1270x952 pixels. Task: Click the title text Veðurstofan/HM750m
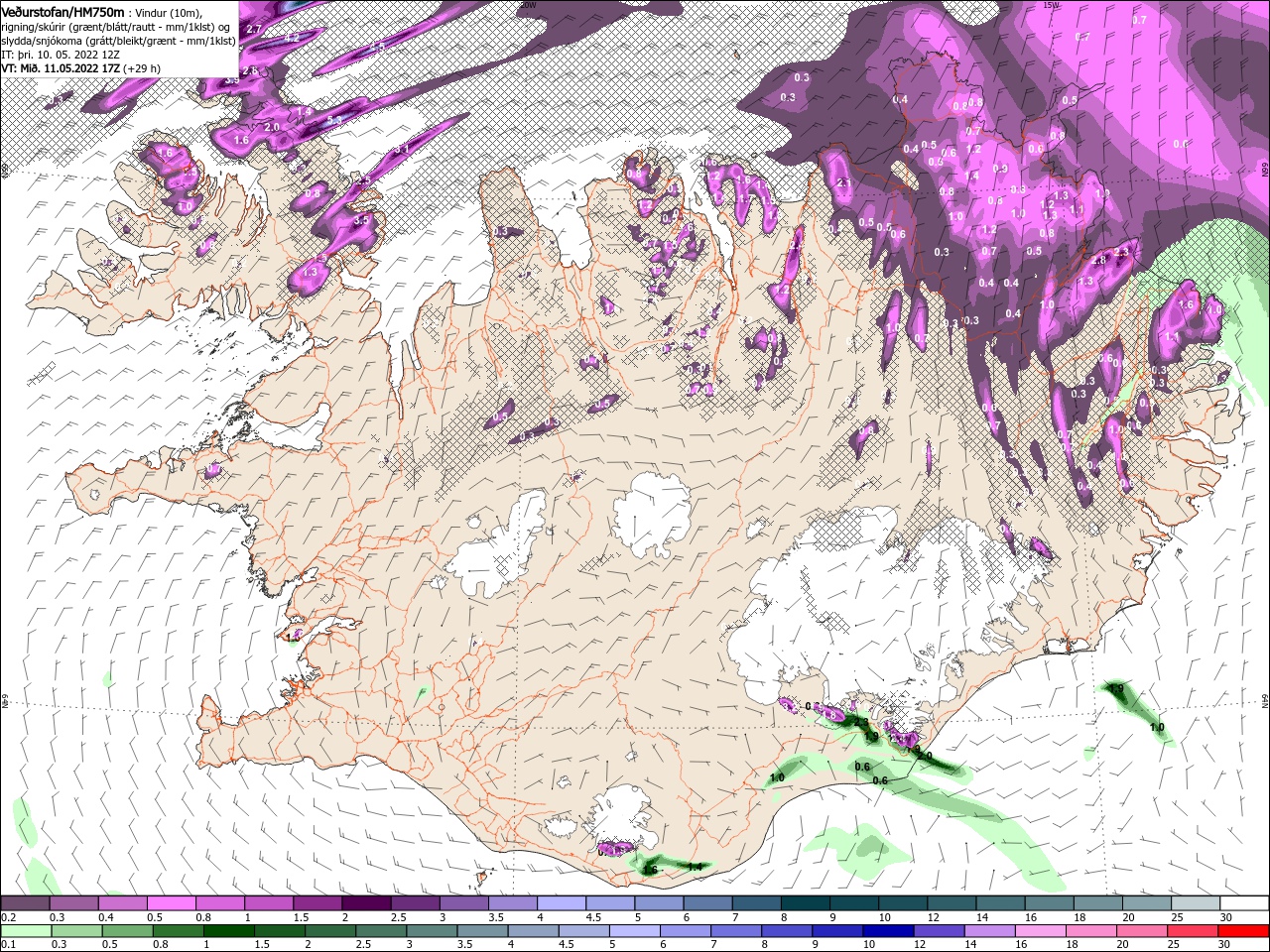[63, 11]
